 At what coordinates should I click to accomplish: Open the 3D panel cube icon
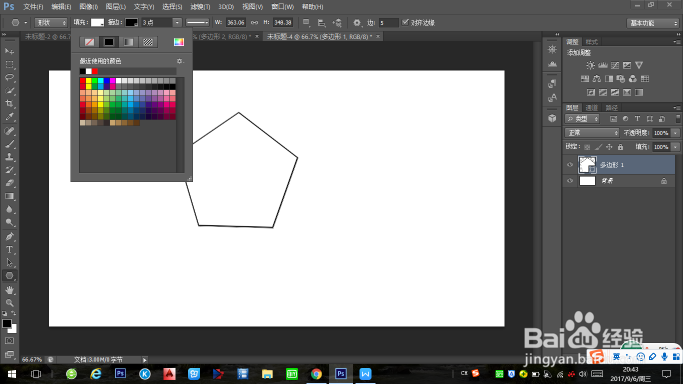click(552, 118)
